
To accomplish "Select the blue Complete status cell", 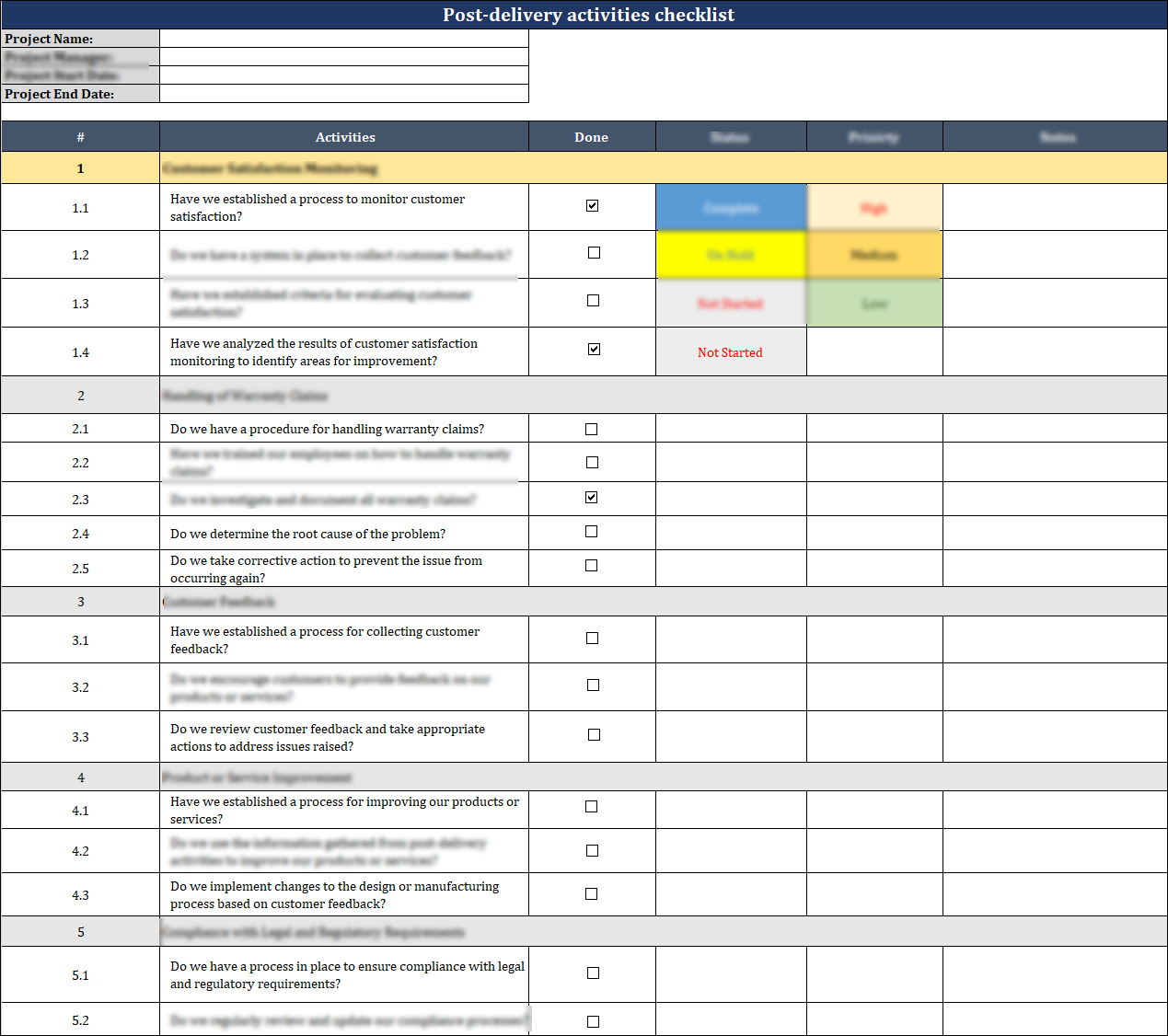I will coord(730,207).
